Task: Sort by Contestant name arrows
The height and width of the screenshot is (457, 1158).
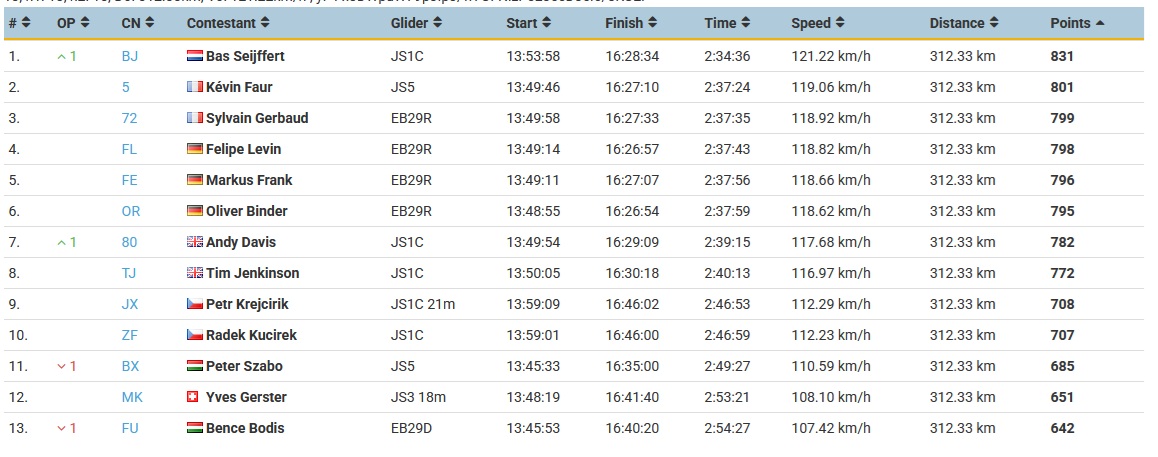Action: pyautogui.click(x=265, y=23)
